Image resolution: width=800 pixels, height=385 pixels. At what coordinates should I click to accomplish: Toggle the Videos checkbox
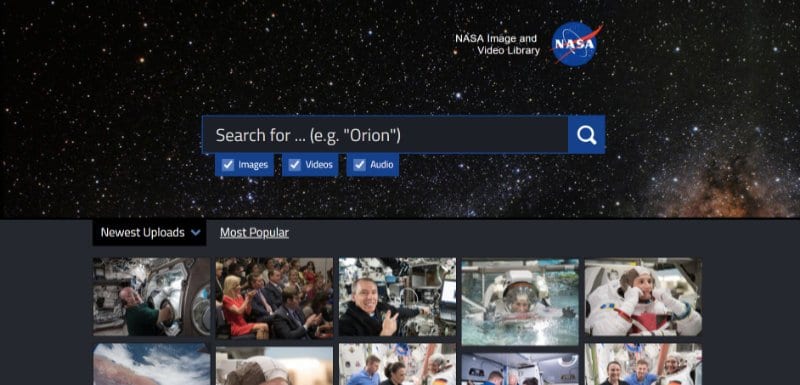(x=294, y=165)
